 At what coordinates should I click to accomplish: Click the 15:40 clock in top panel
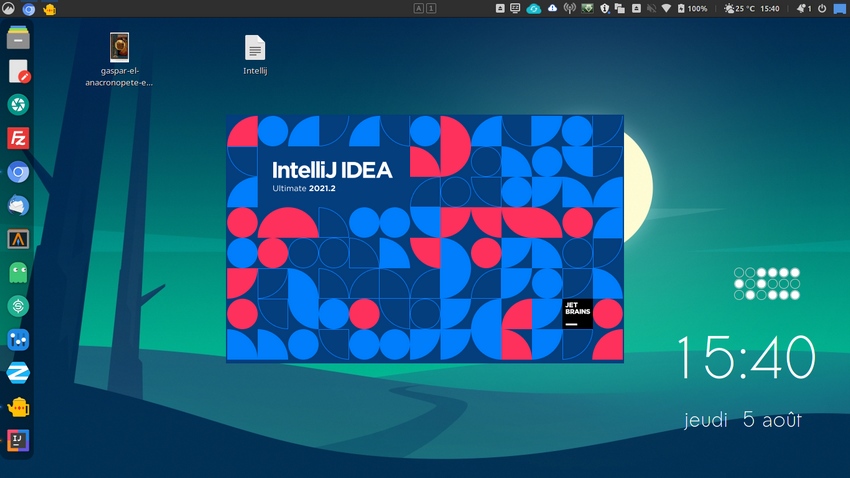click(x=770, y=9)
